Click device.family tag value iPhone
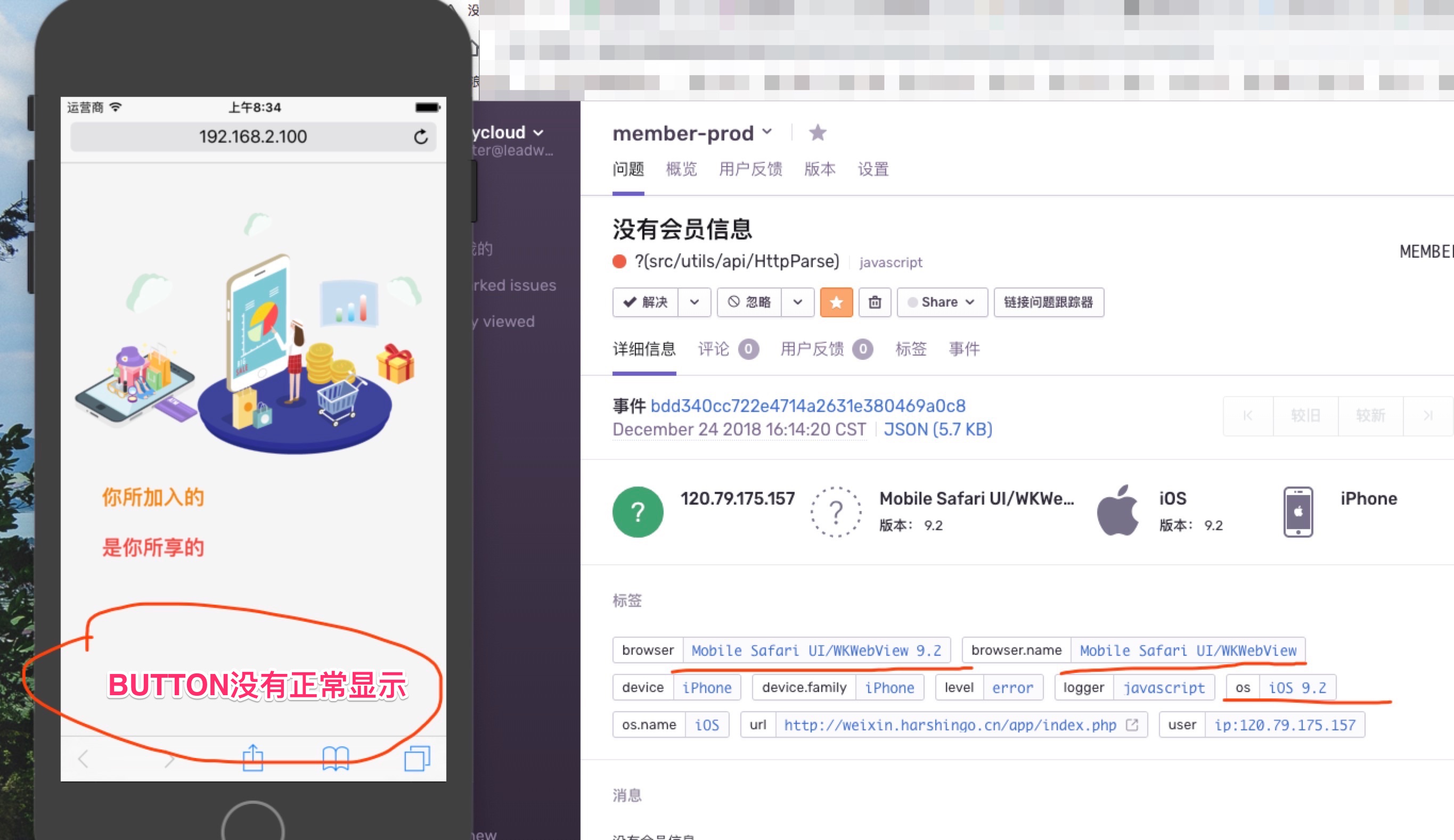This screenshot has width=1454, height=840. 889,687
